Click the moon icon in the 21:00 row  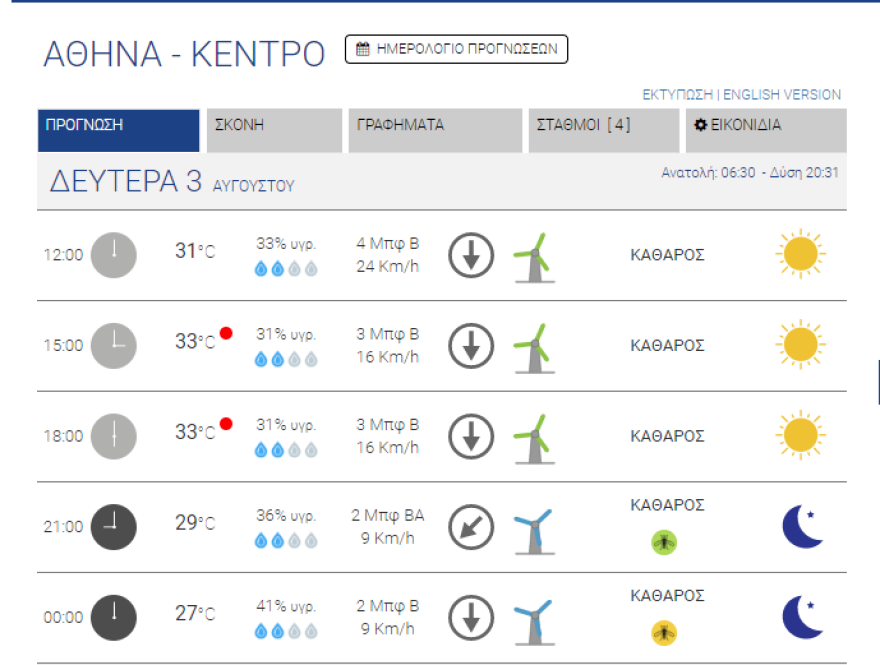(802, 526)
